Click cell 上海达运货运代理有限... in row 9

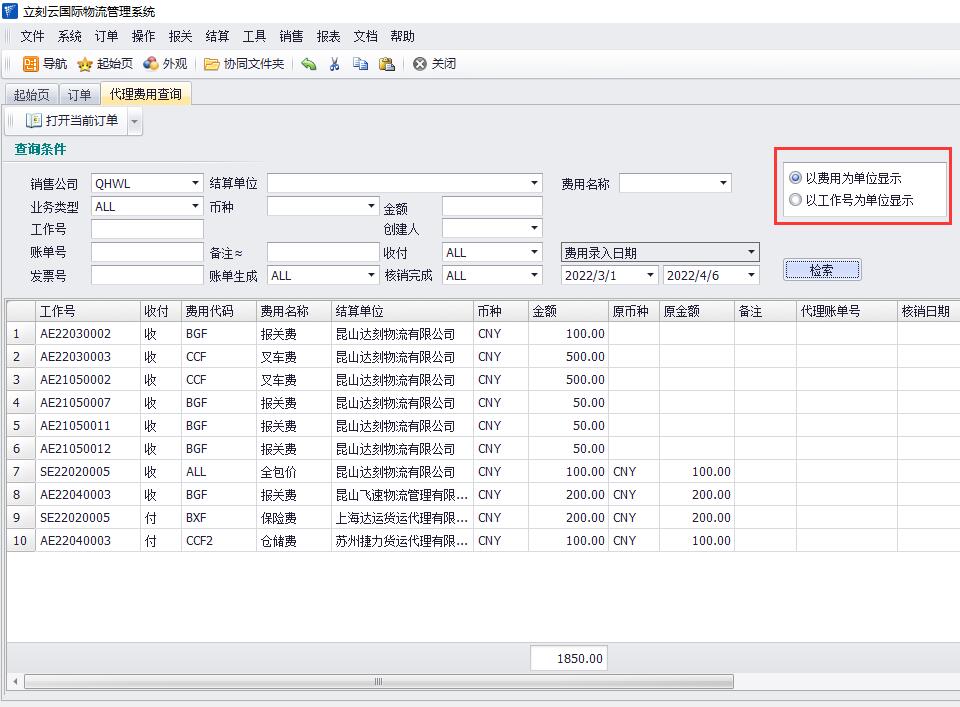402,518
